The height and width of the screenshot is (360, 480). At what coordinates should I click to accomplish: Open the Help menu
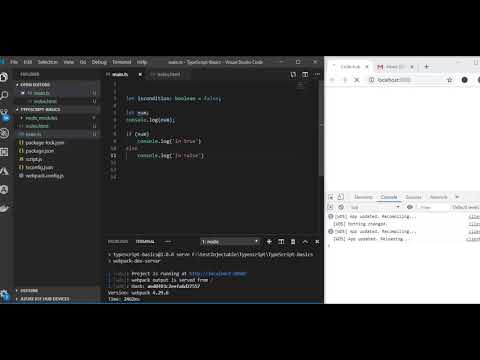tap(142, 62)
